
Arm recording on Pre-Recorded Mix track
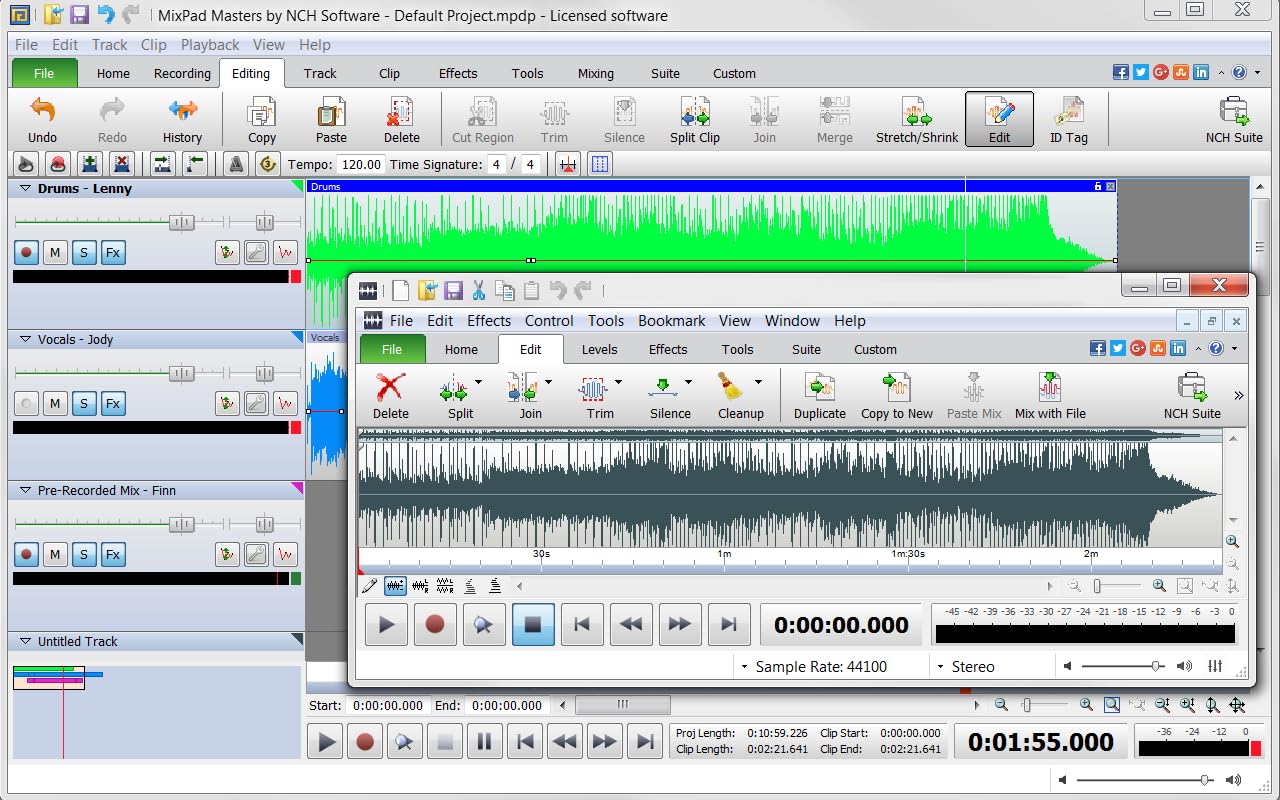[26, 554]
